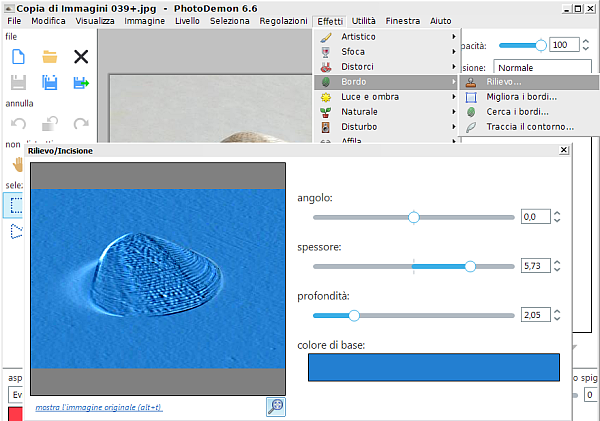This screenshot has width=600, height=421.
Task: Close the Rilievo/Incisione dialog
Action: pyautogui.click(x=564, y=151)
